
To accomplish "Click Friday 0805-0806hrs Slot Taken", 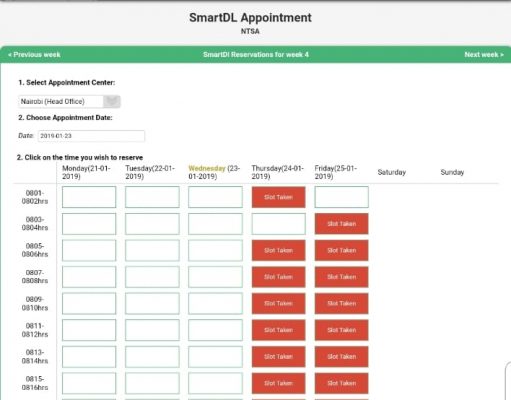I will click(342, 250).
